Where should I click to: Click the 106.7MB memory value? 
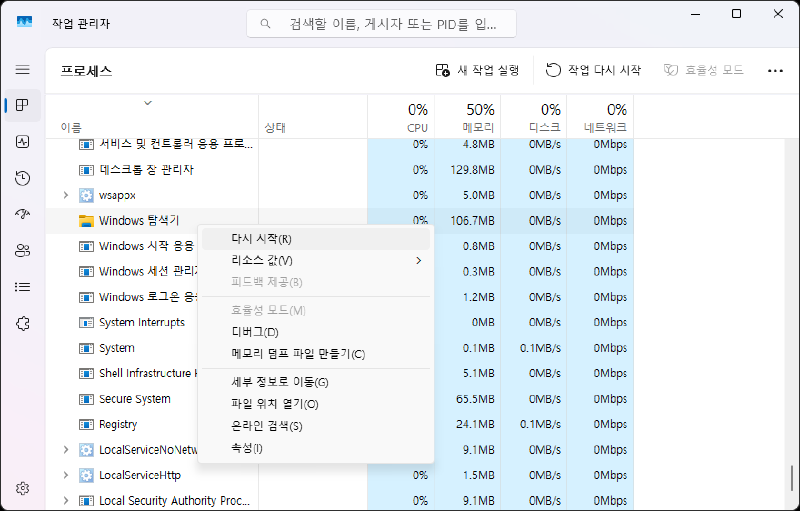pos(472,221)
